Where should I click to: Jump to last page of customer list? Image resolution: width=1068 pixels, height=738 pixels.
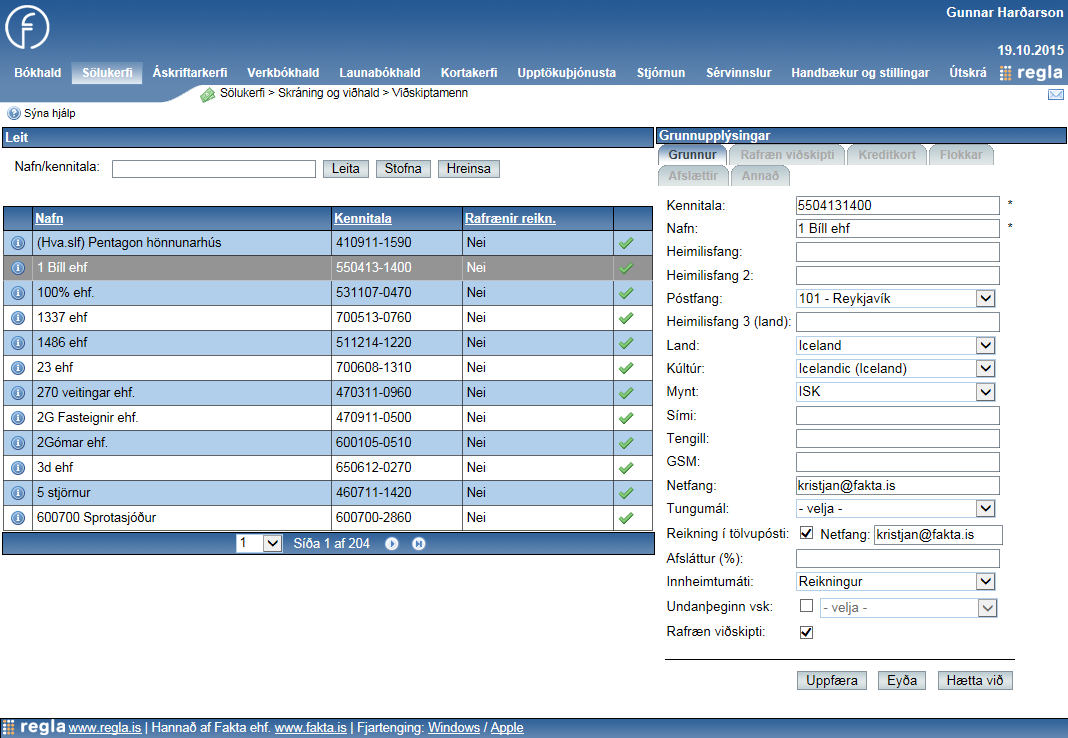click(418, 543)
